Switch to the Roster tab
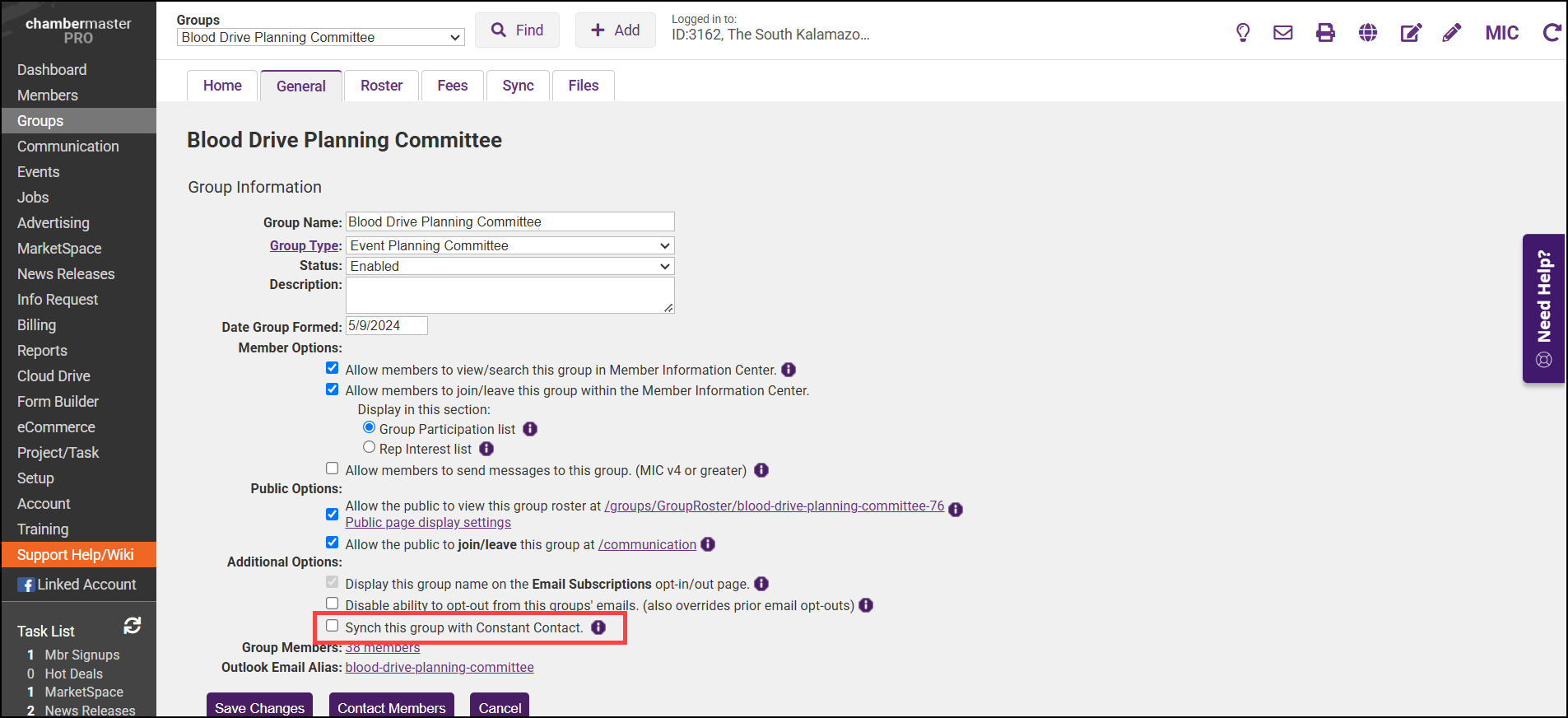 381,86
